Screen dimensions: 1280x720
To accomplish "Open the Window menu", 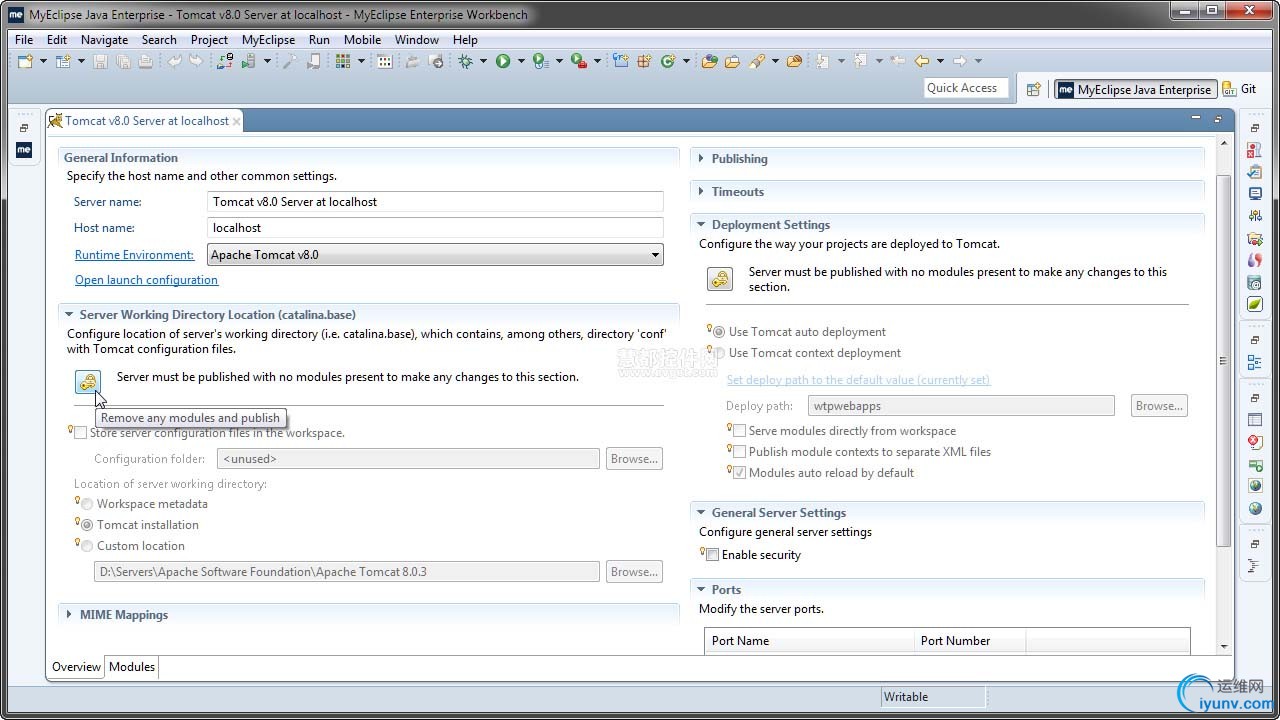I will (x=416, y=40).
